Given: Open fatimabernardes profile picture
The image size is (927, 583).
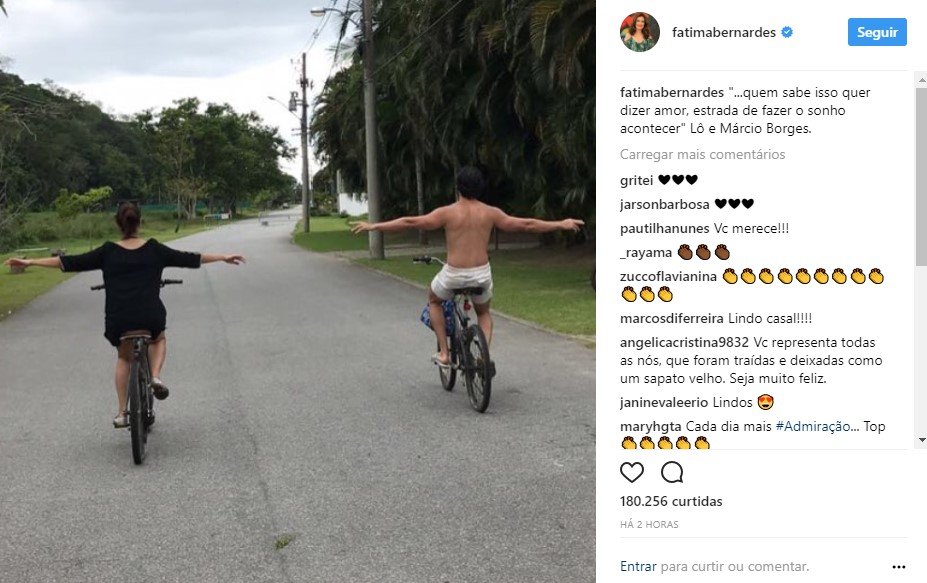Looking at the screenshot, I should point(640,32).
